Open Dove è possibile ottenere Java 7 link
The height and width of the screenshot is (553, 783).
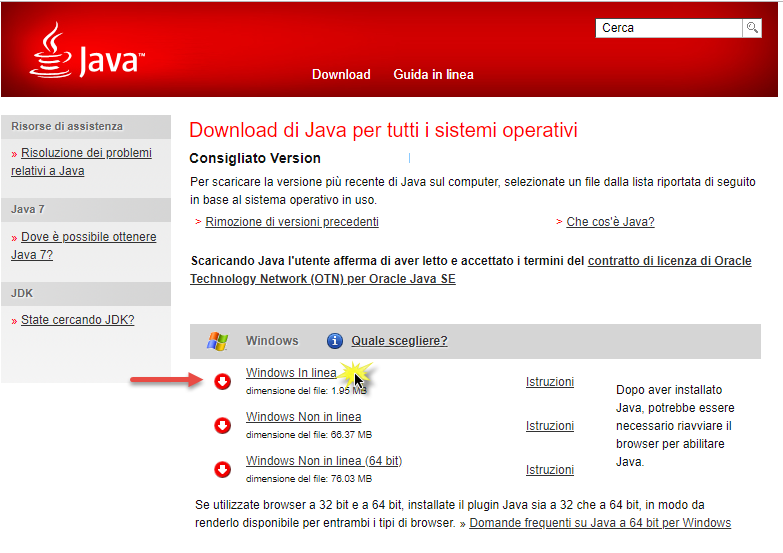[83, 246]
